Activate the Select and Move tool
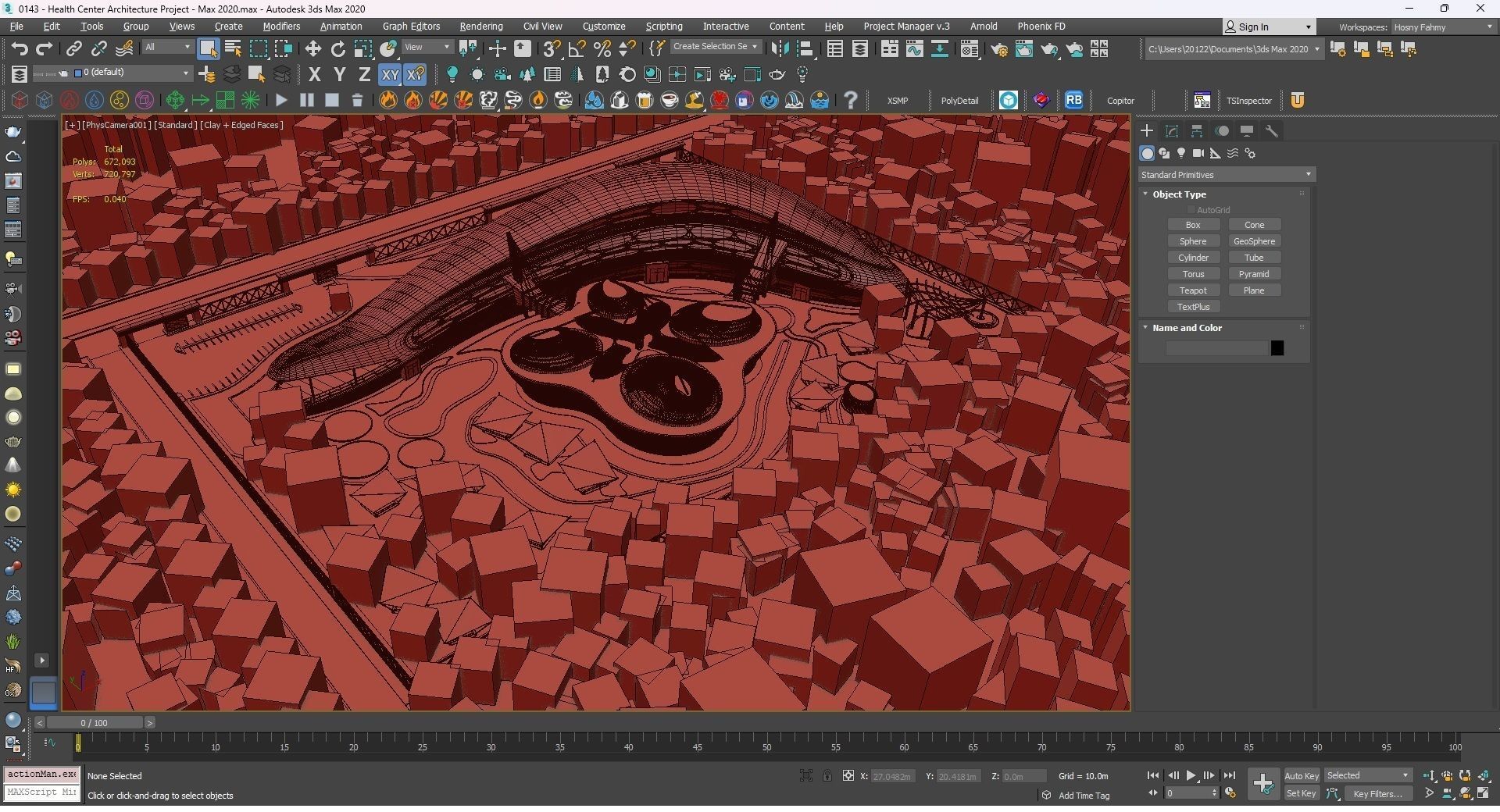The height and width of the screenshot is (812, 1500). point(312,48)
